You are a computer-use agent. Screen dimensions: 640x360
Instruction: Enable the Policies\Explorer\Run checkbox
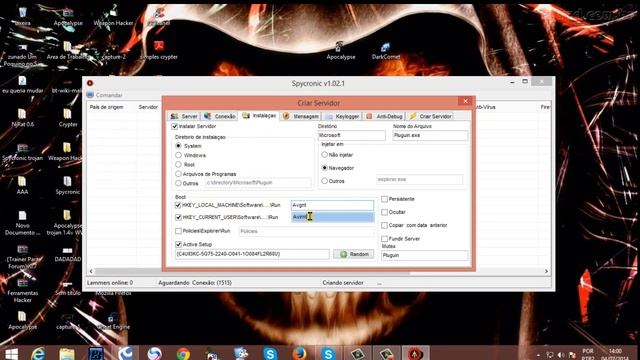click(x=178, y=231)
